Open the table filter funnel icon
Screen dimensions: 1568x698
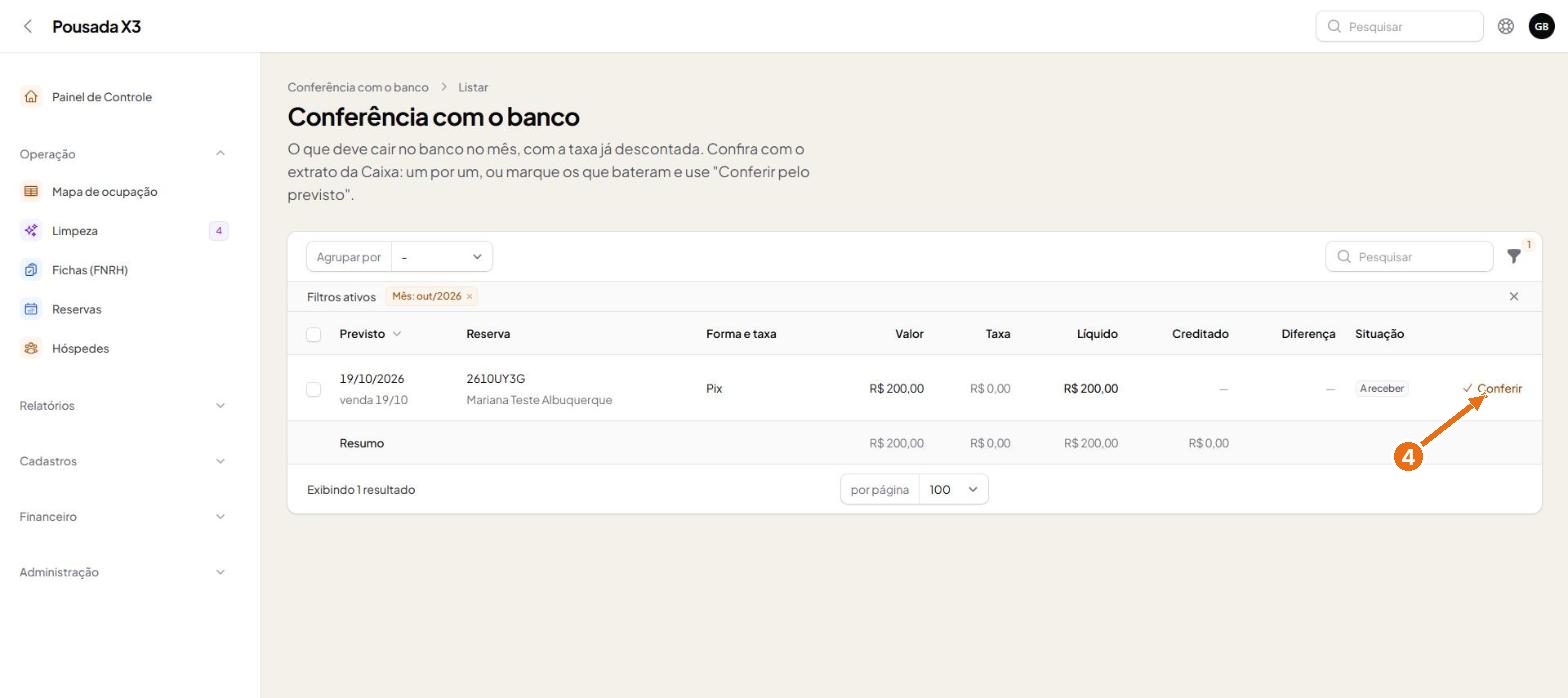point(1514,257)
